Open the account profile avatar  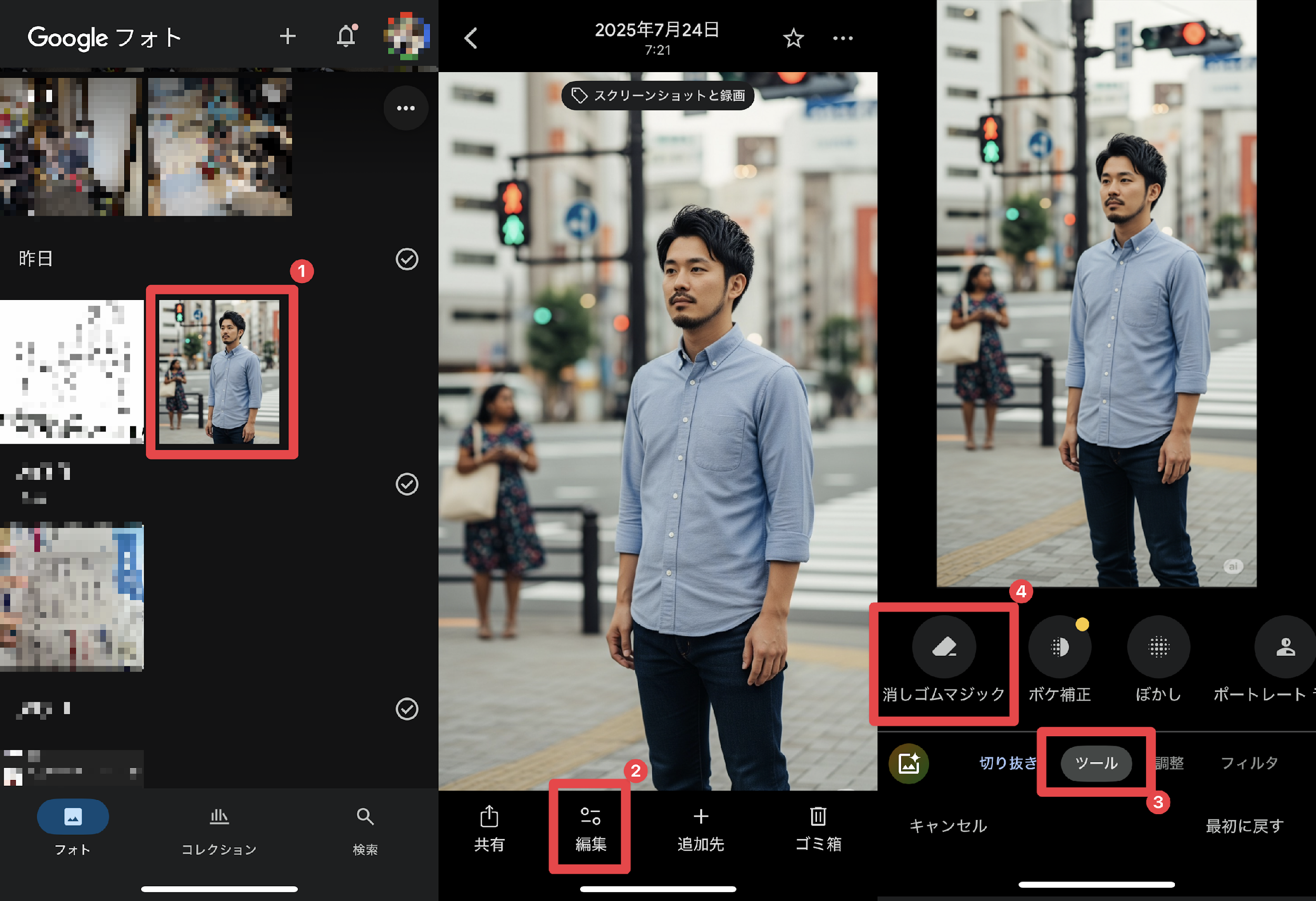pos(406,36)
